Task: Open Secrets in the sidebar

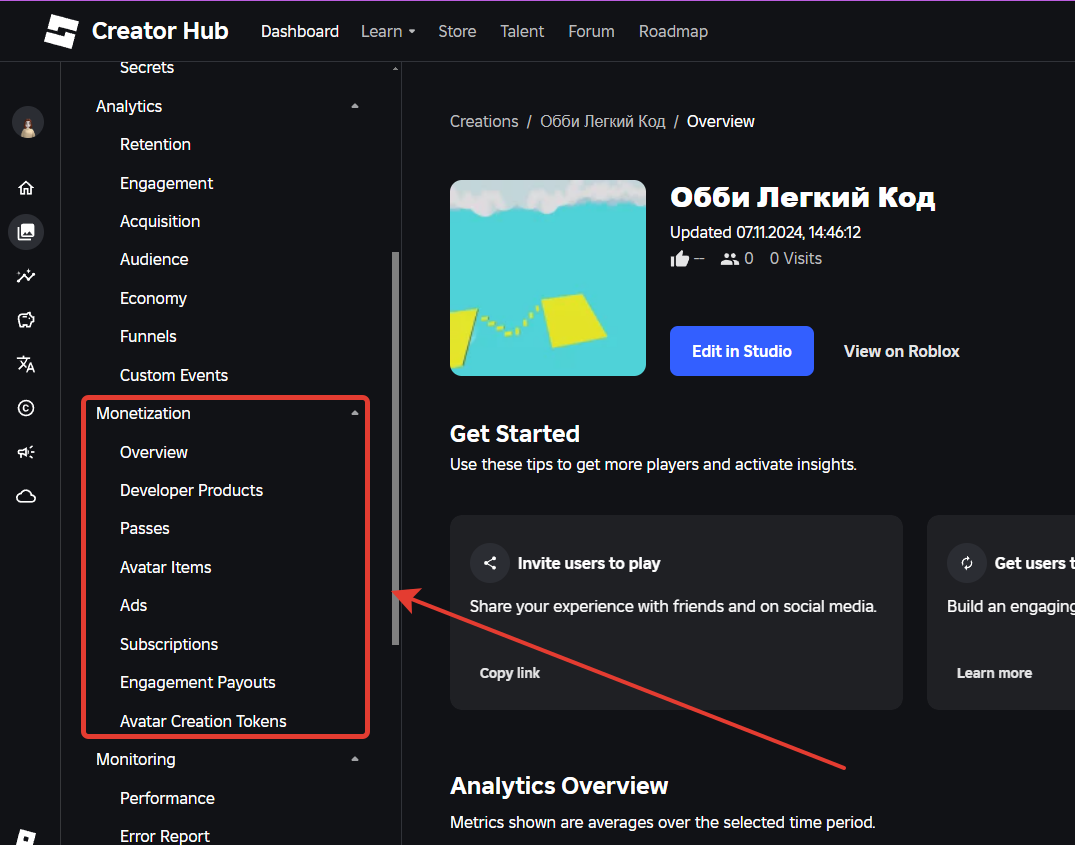Action: pos(147,67)
